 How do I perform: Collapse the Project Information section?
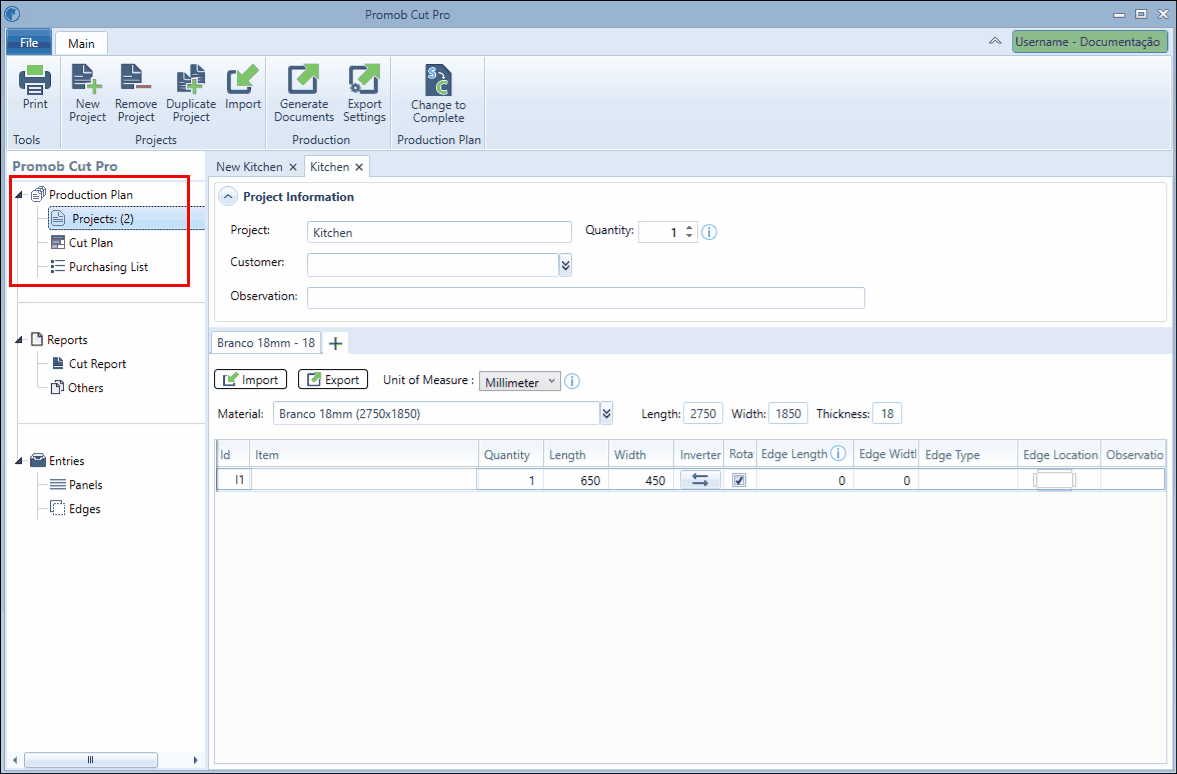(227, 197)
